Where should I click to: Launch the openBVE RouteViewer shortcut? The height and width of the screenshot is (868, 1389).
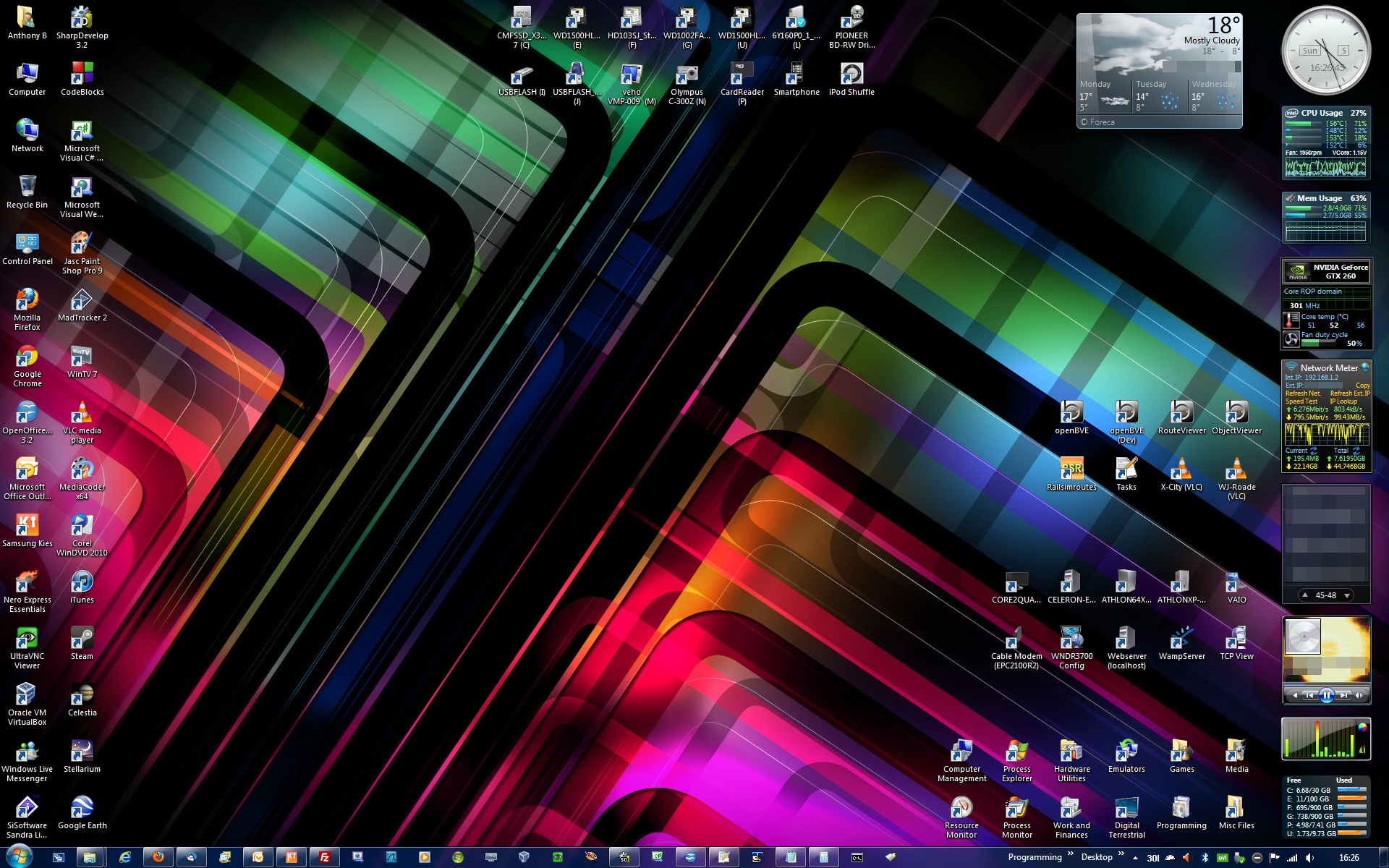[x=1181, y=413]
